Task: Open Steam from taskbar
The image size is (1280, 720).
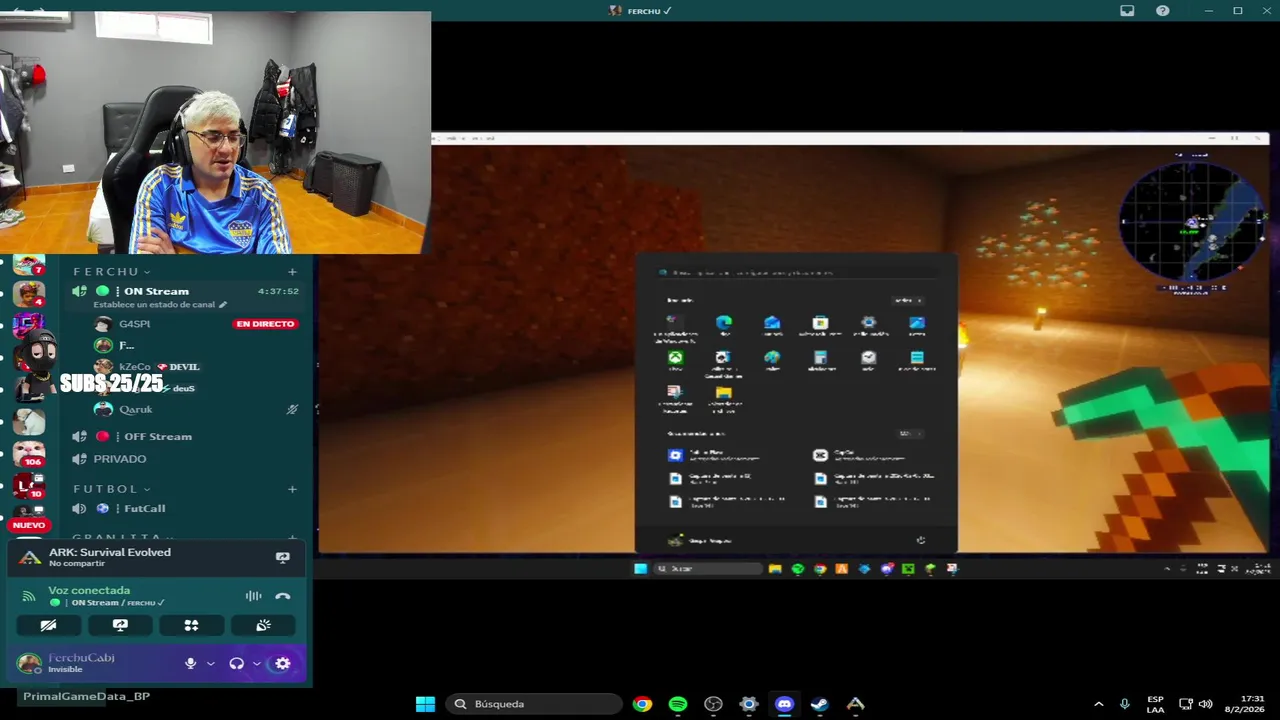Action: click(x=820, y=704)
